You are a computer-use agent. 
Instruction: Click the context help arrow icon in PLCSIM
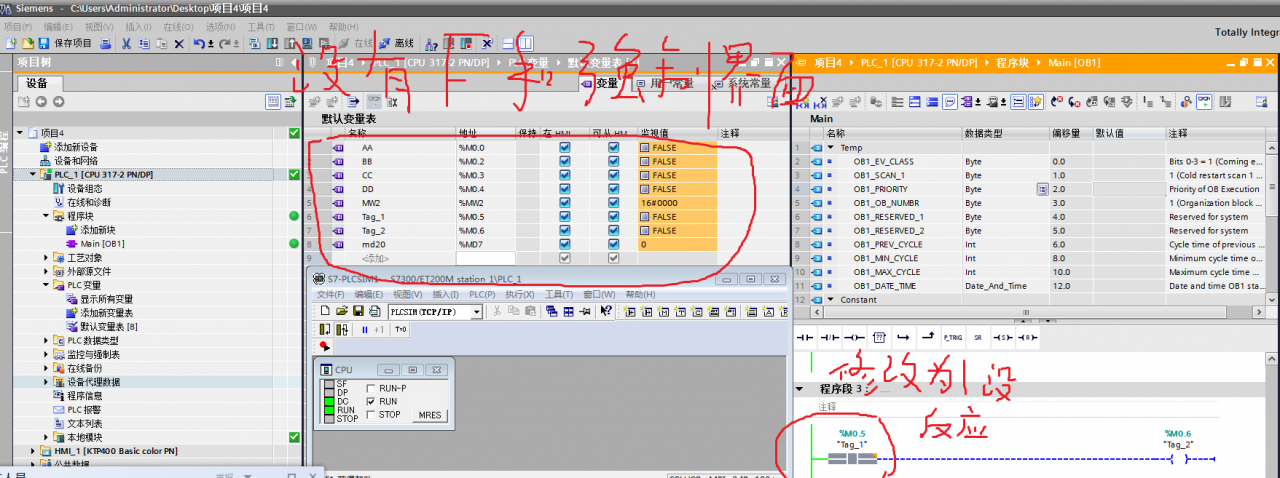tap(606, 311)
